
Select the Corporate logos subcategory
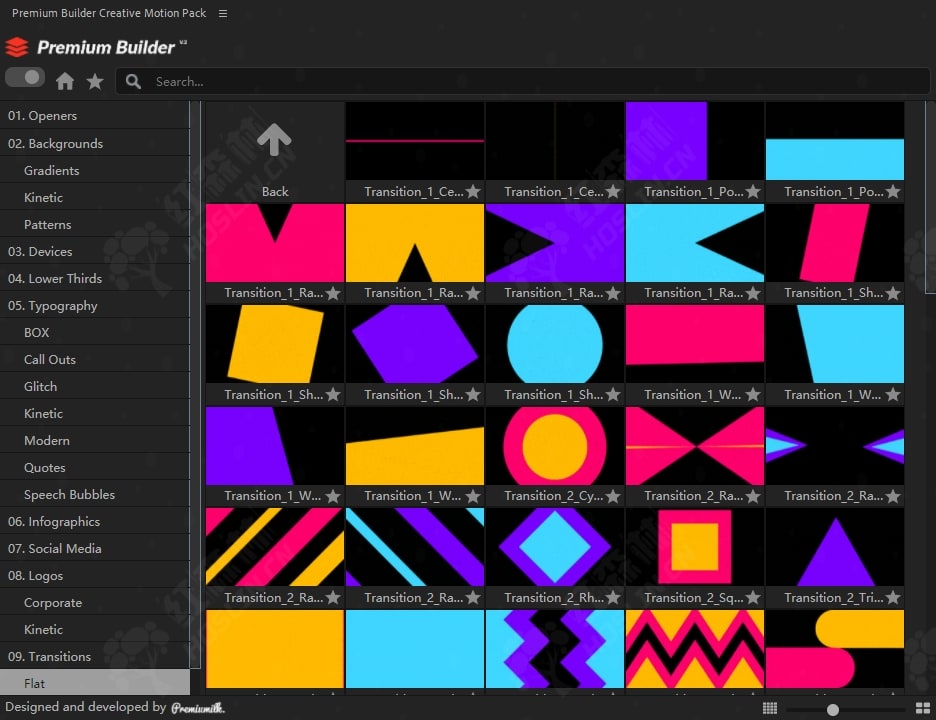pos(95,602)
